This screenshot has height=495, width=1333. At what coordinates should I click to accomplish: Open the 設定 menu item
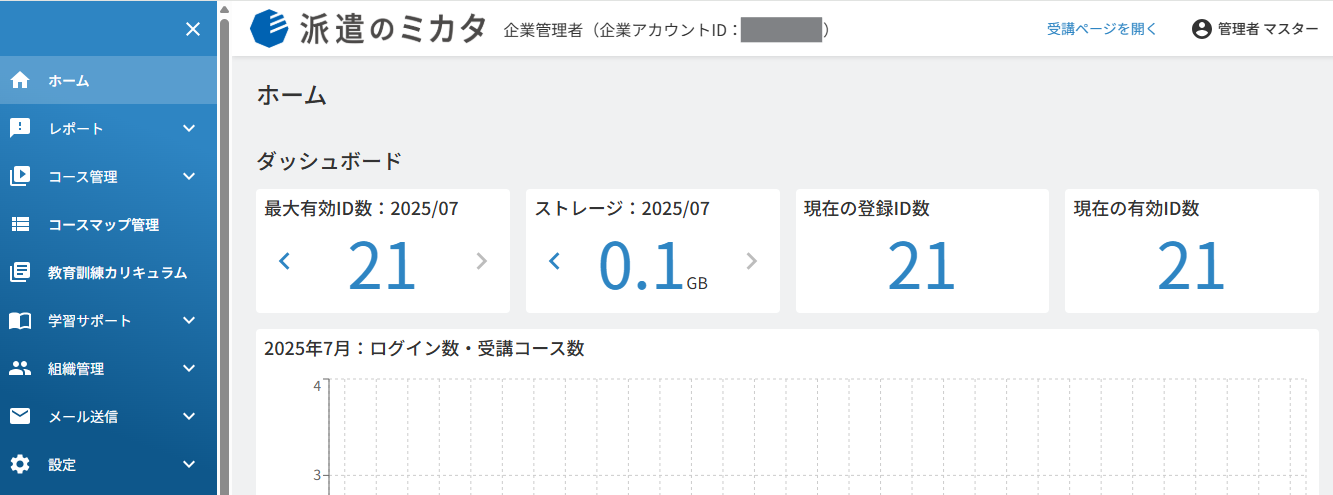pos(108,465)
